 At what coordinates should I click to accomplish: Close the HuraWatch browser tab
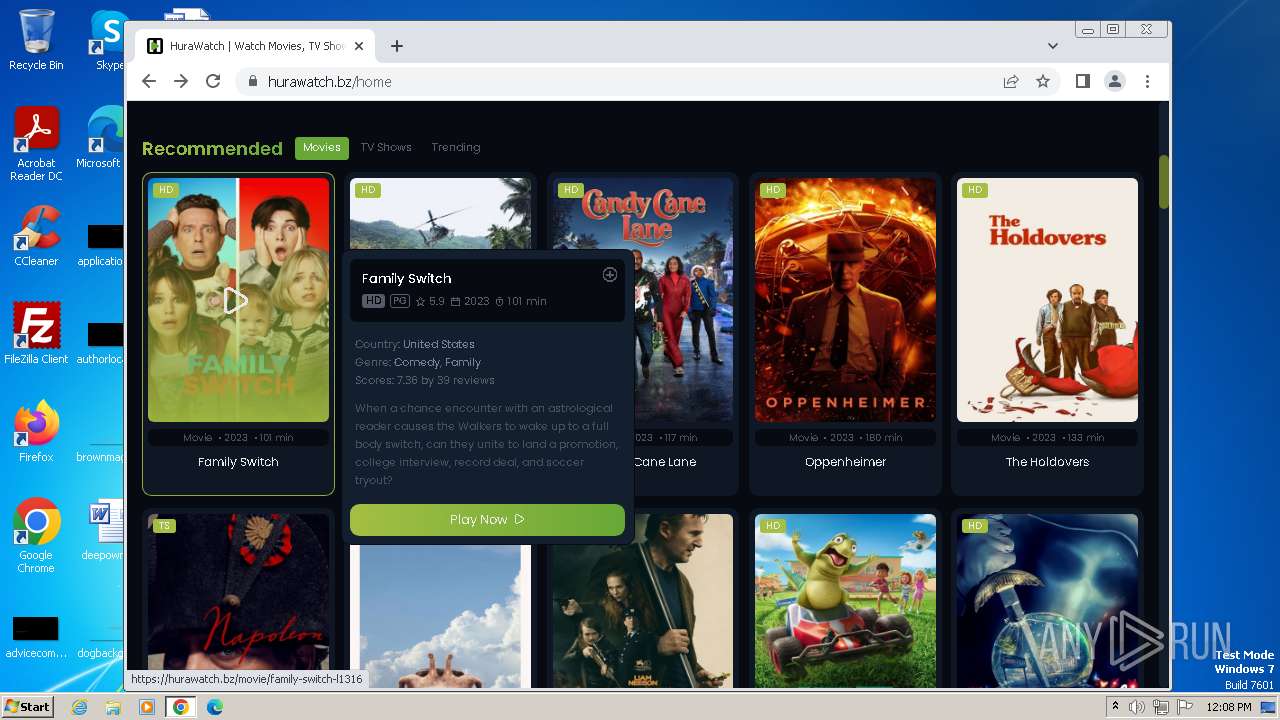point(360,46)
